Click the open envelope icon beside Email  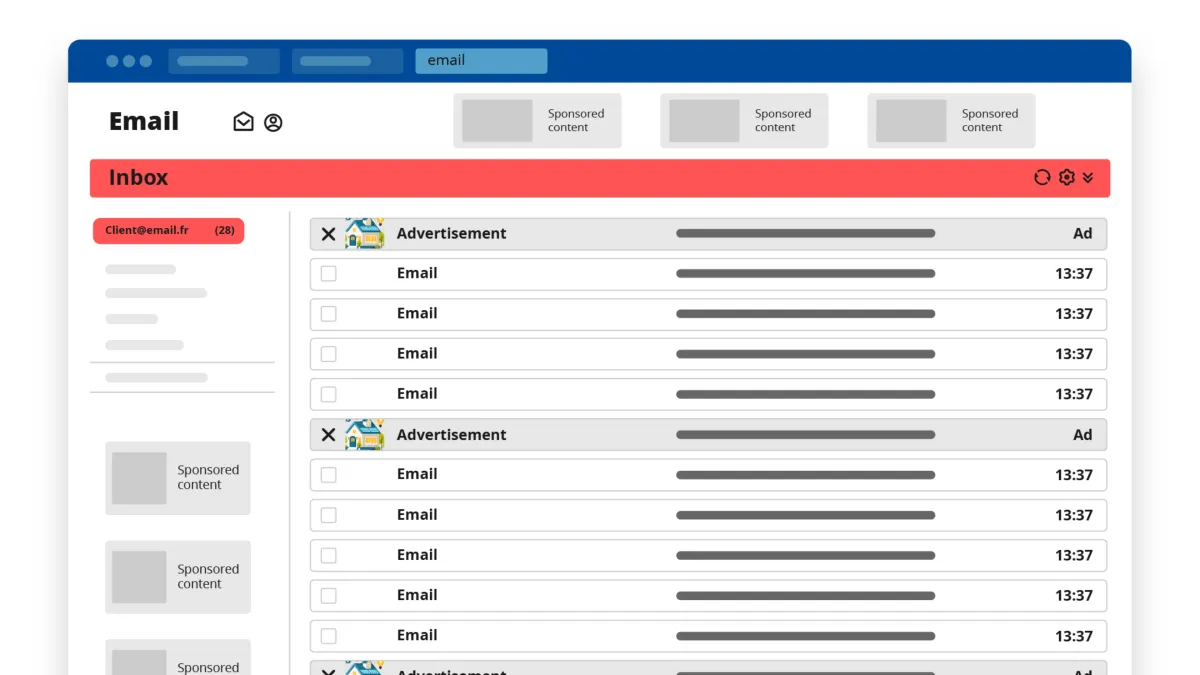243,122
